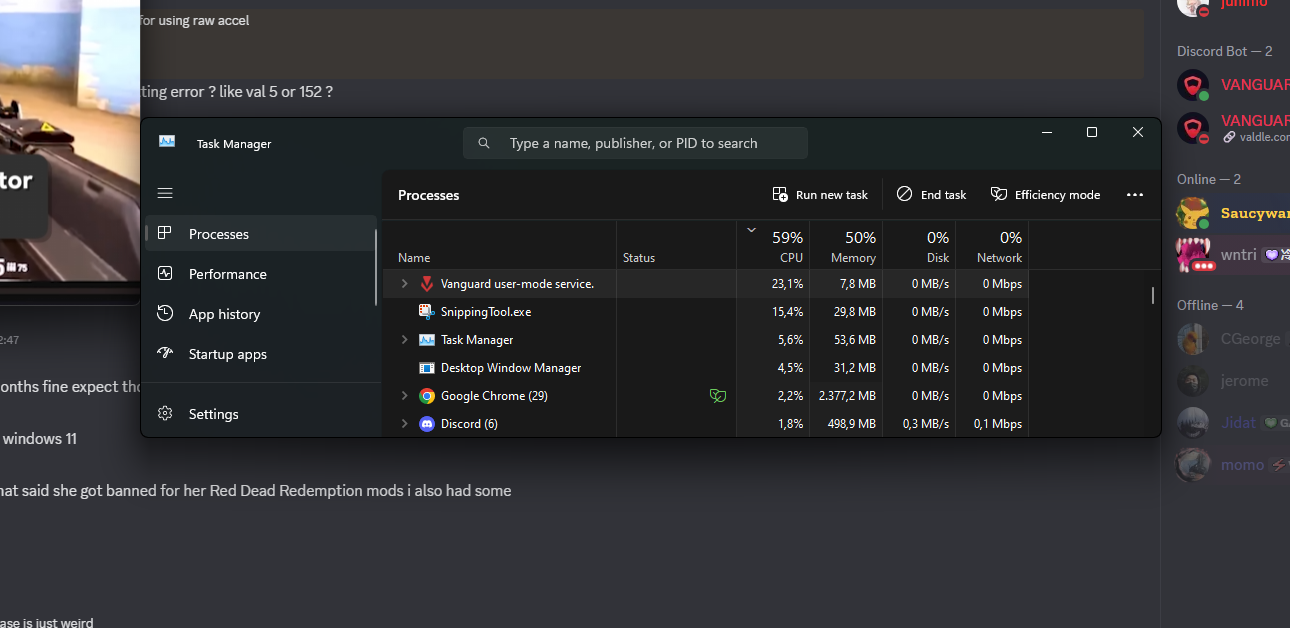Expand the Vanguard user-mode service row

[404, 284]
